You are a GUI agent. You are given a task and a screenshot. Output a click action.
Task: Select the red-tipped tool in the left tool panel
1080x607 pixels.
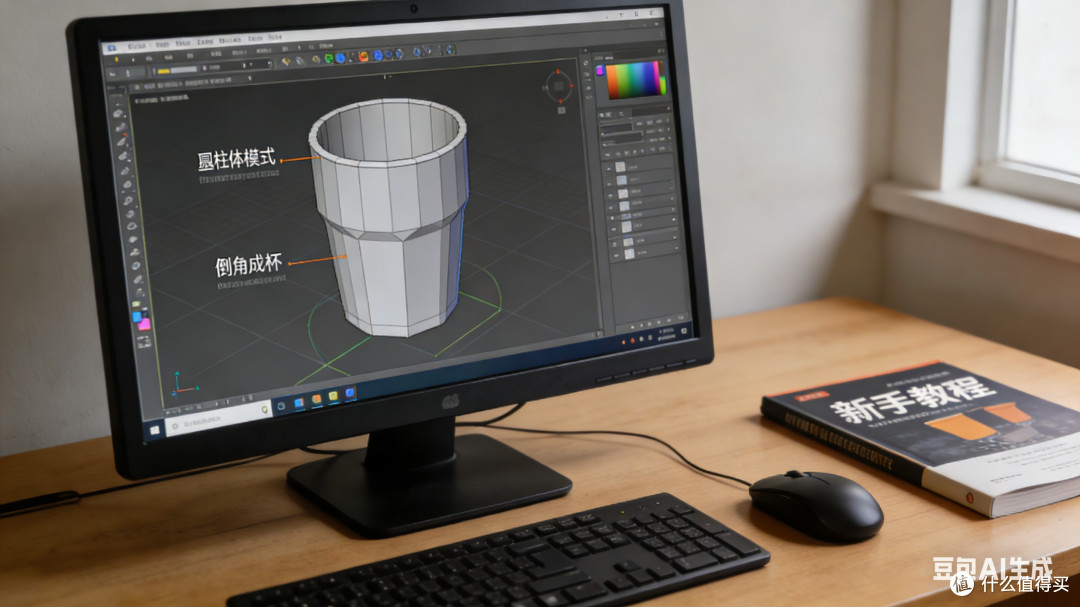tap(122, 140)
